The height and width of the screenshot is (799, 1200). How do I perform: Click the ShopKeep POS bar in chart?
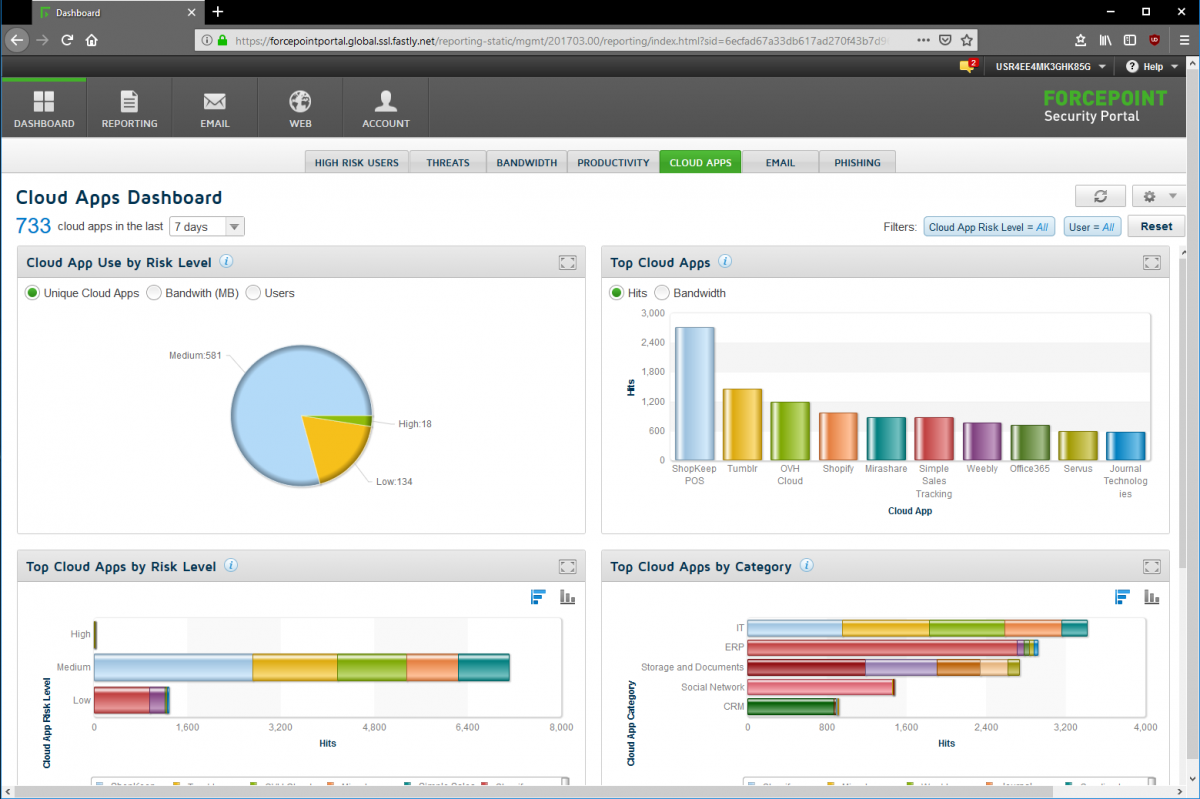(x=694, y=392)
